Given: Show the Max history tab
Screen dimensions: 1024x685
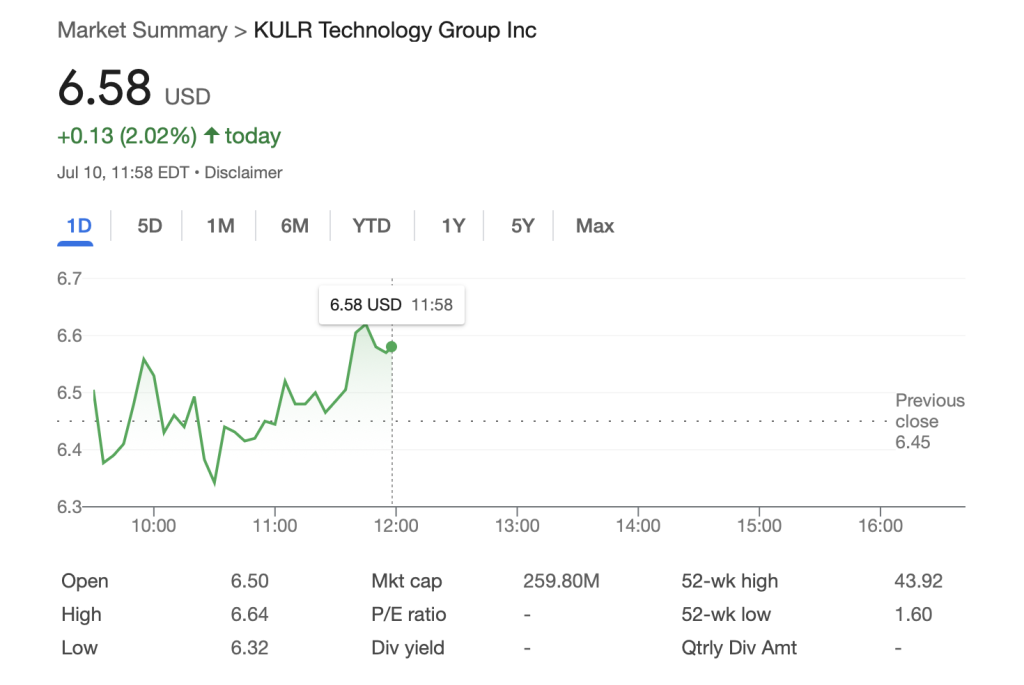Looking at the screenshot, I should (595, 226).
